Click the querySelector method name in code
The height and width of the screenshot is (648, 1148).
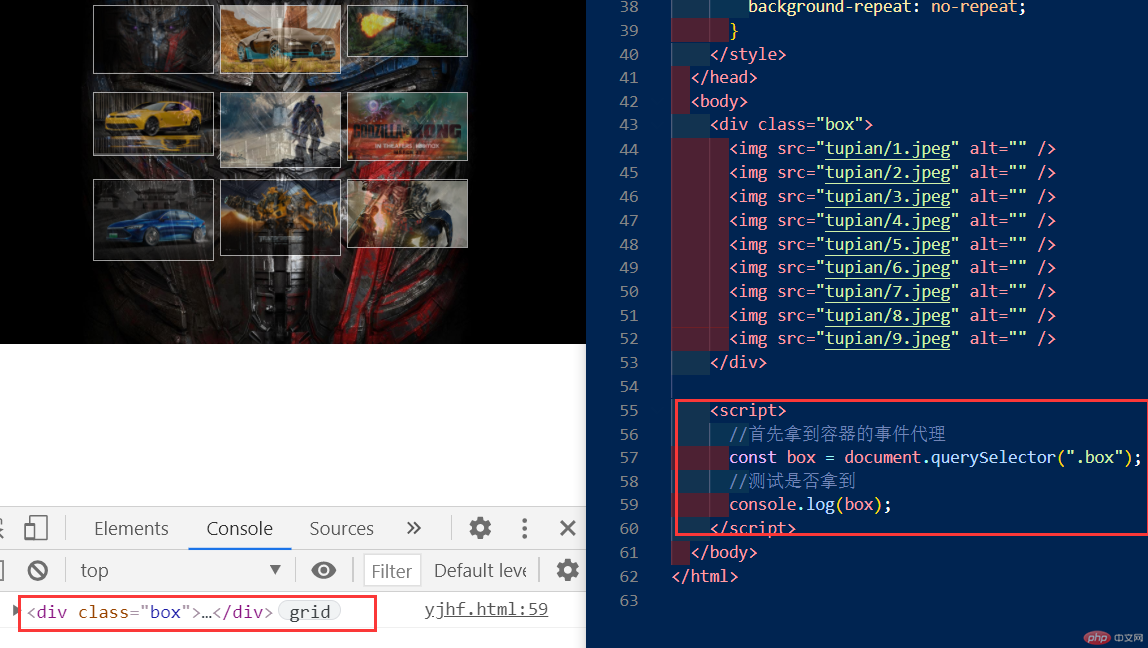click(994, 458)
